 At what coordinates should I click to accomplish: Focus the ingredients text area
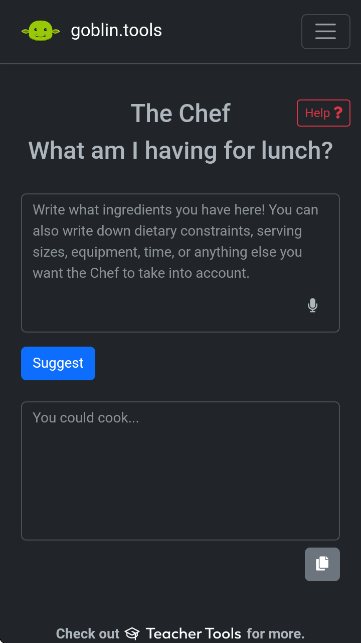(180, 263)
